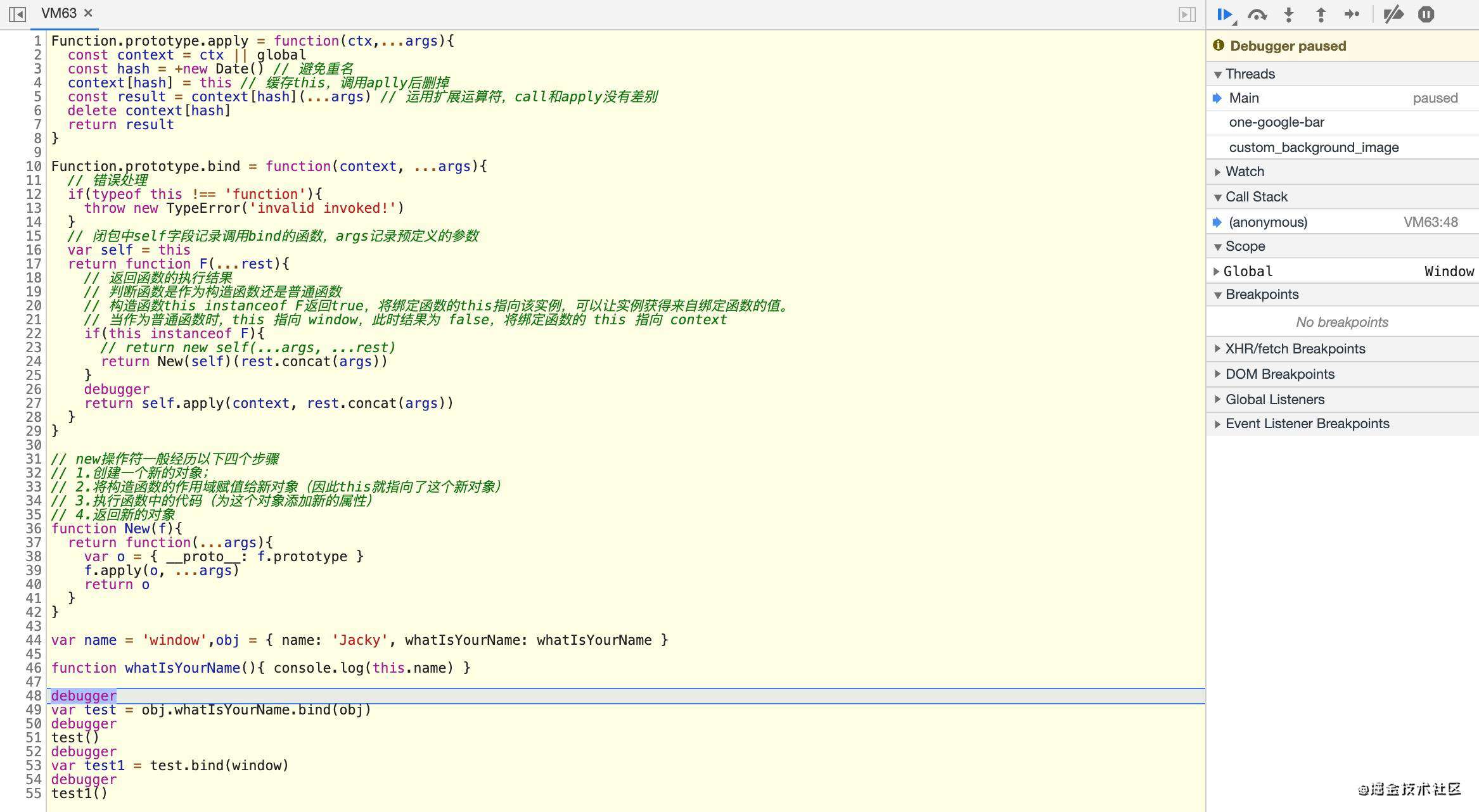This screenshot has height=812, width=1479.
Task: Click 'function New(f){' on line 36
Action: pyautogui.click(x=117, y=528)
